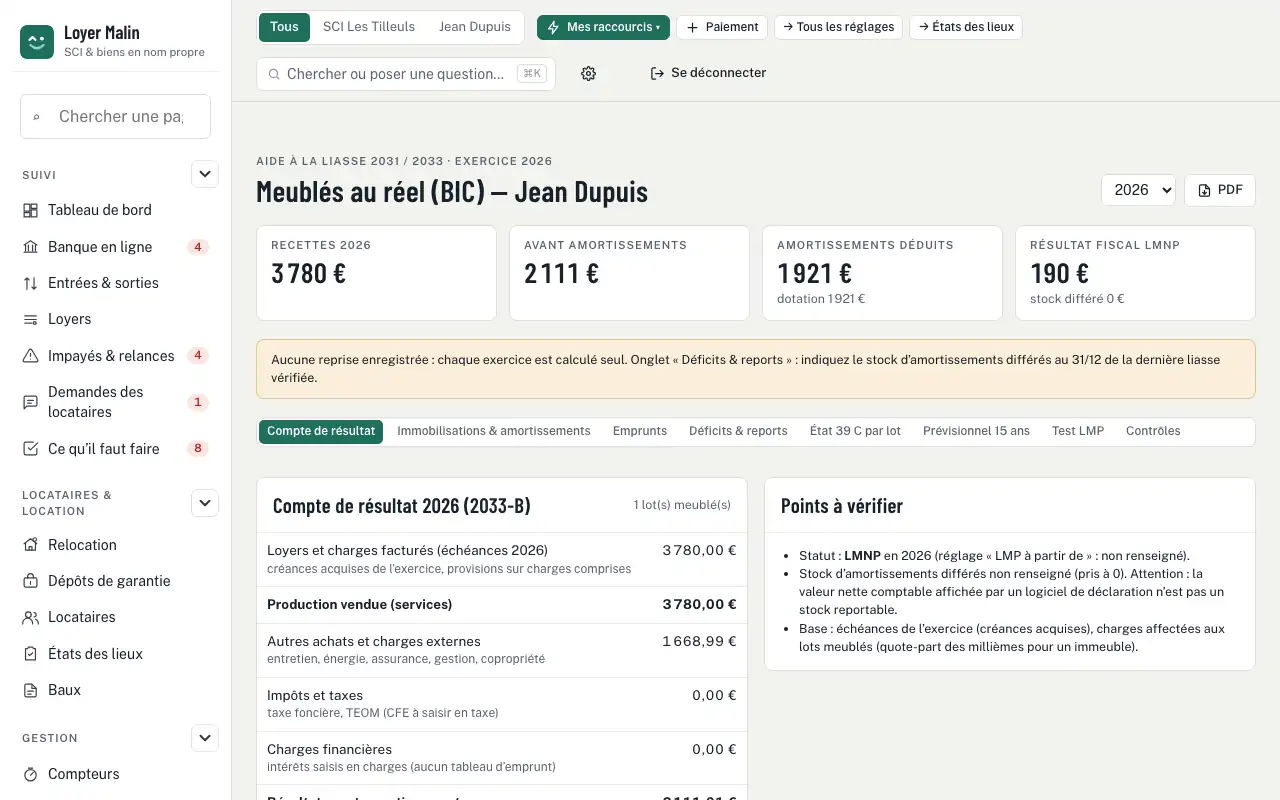Open the 2026 year dropdown
This screenshot has width=1280, height=800.
(1138, 190)
